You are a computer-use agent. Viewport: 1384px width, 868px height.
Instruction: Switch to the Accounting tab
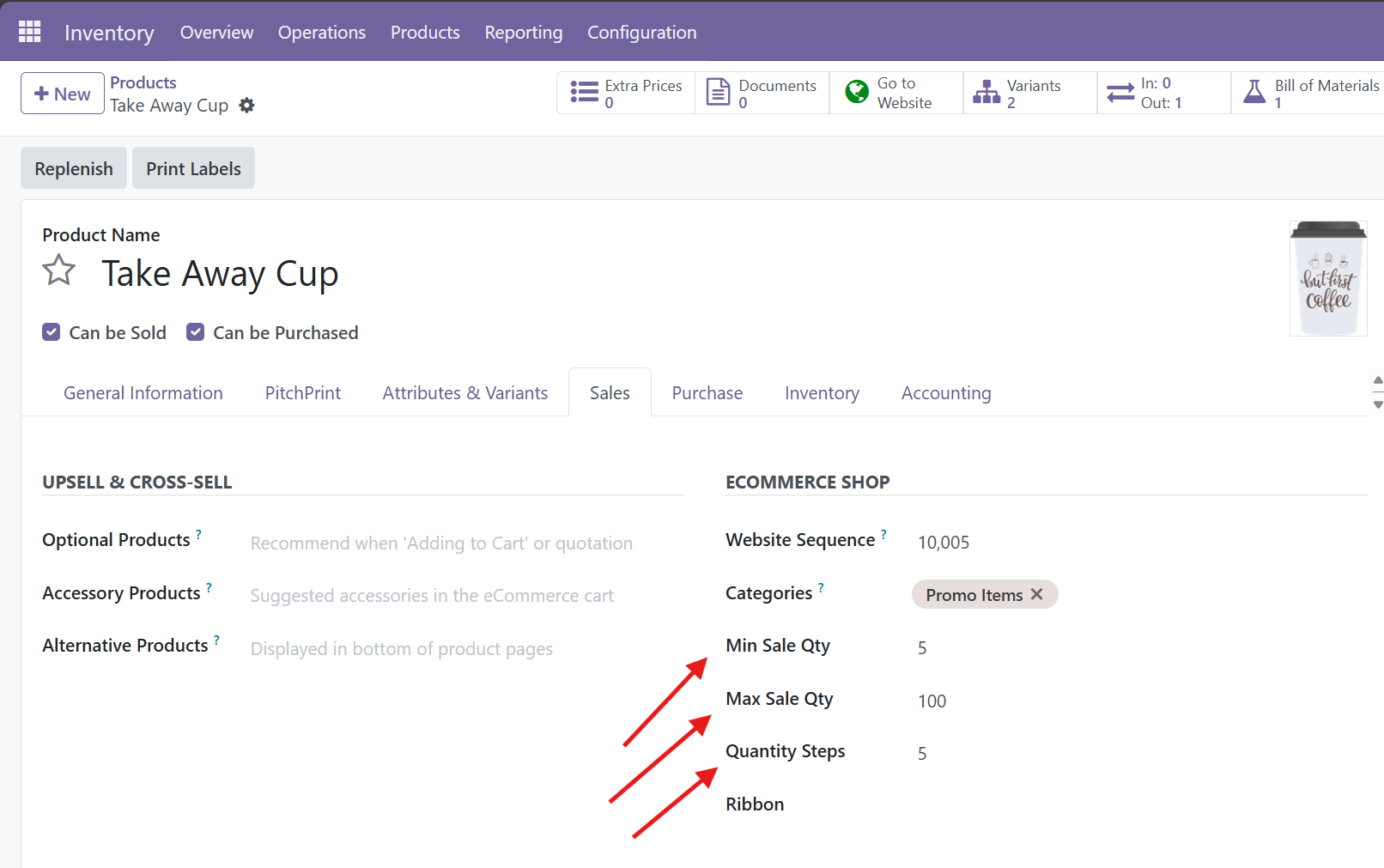point(946,392)
